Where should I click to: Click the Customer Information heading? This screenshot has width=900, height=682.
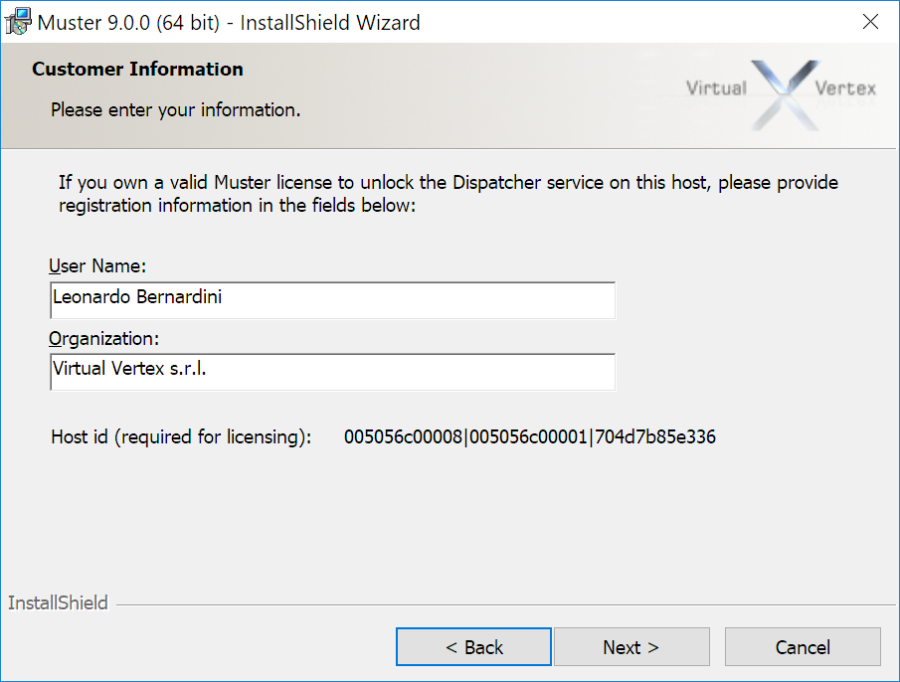(137, 69)
